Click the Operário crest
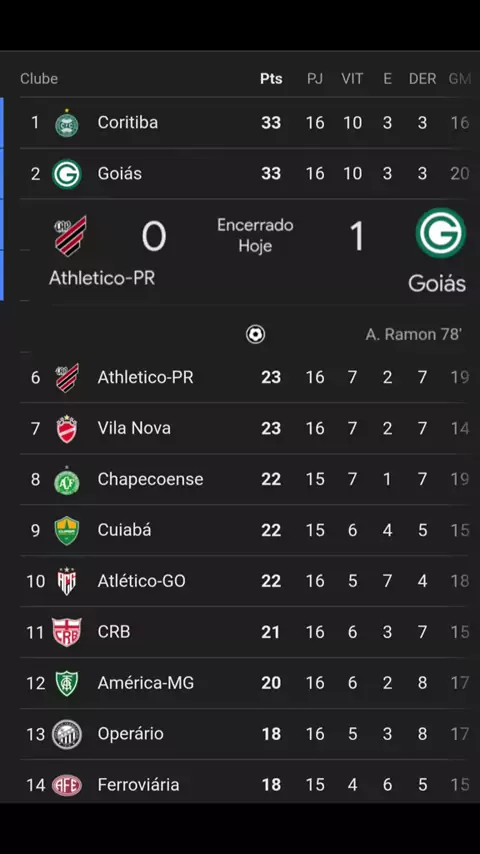This screenshot has width=480, height=854. [x=67, y=734]
